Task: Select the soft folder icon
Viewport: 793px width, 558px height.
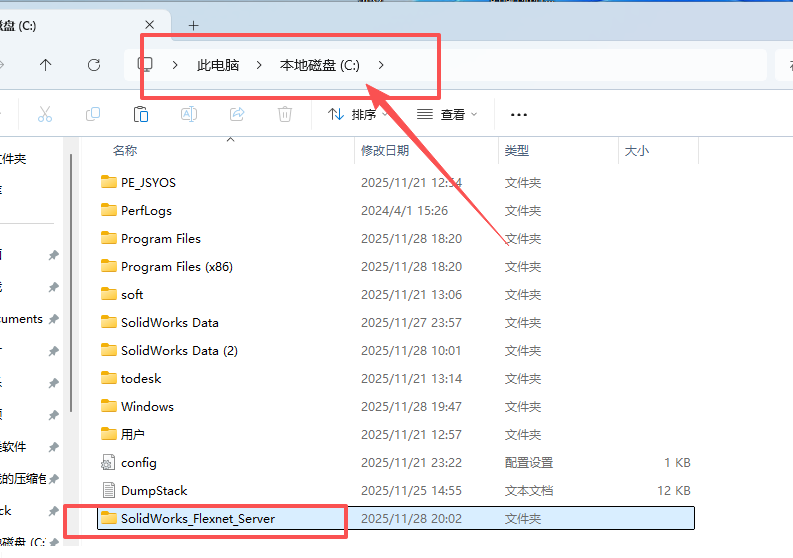Action: [109, 294]
